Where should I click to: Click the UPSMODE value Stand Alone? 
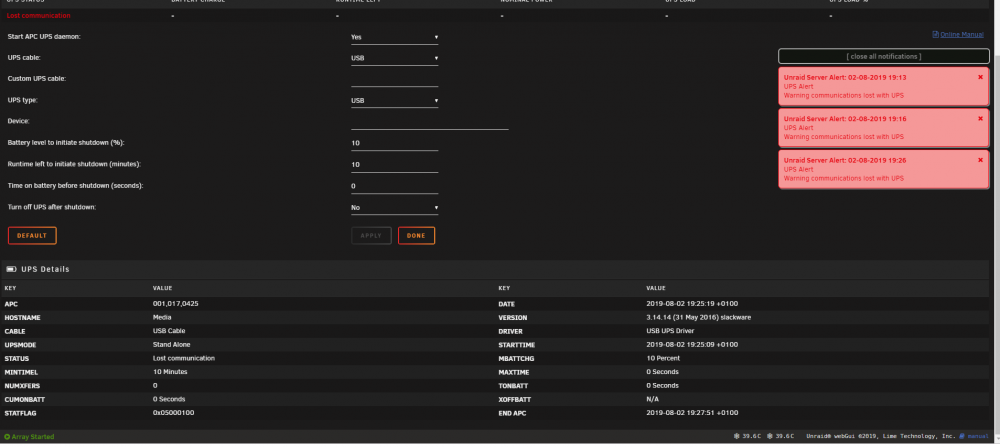point(172,344)
